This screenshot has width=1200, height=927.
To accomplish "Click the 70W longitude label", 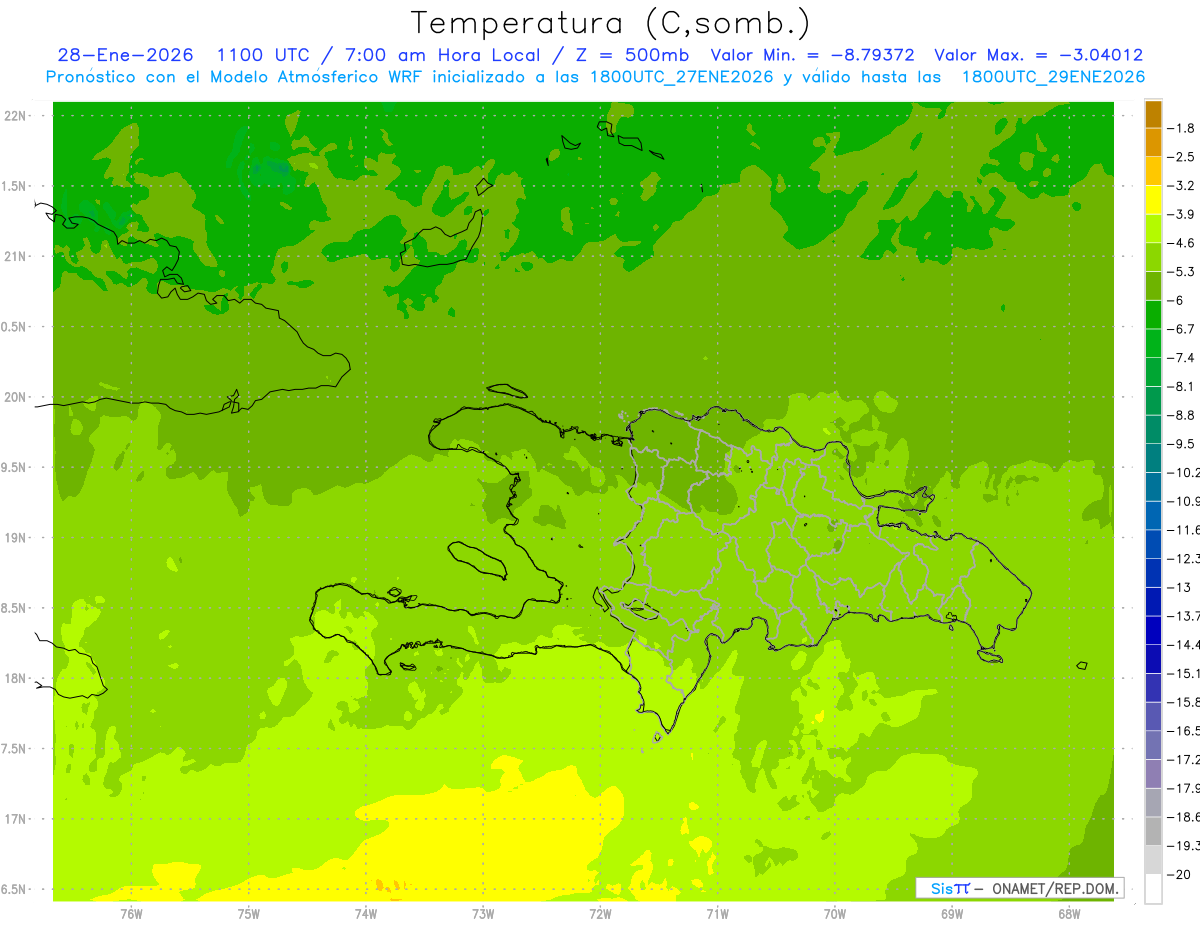I will click(835, 913).
